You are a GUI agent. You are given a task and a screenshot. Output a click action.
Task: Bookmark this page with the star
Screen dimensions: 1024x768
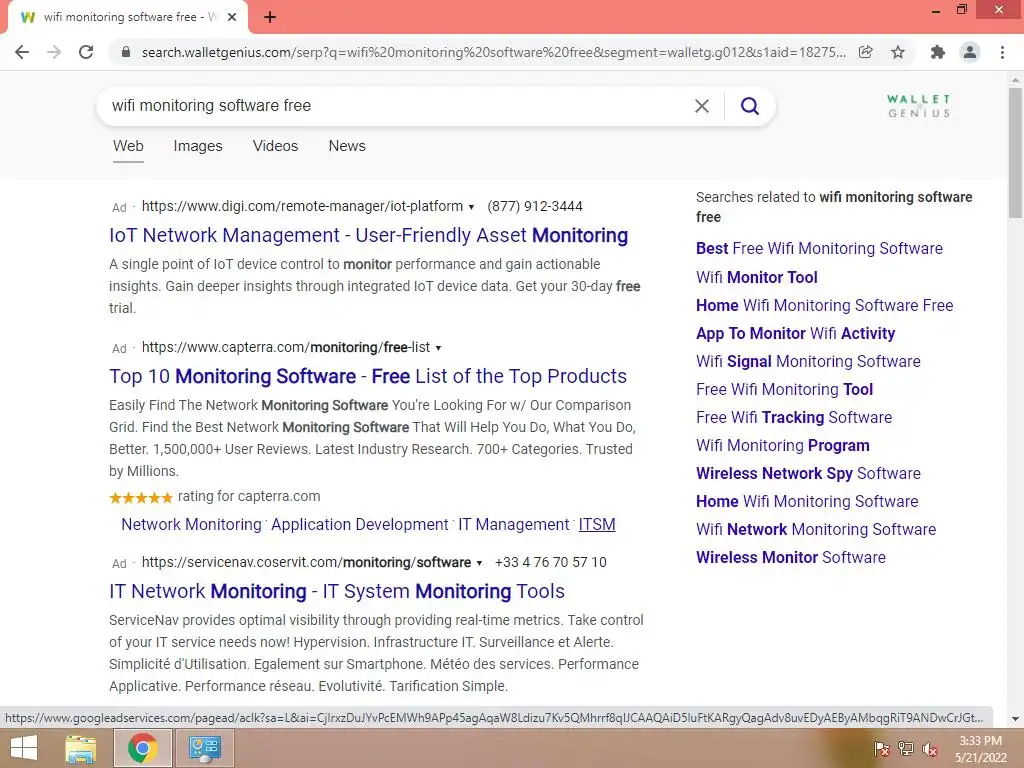pos(898,52)
